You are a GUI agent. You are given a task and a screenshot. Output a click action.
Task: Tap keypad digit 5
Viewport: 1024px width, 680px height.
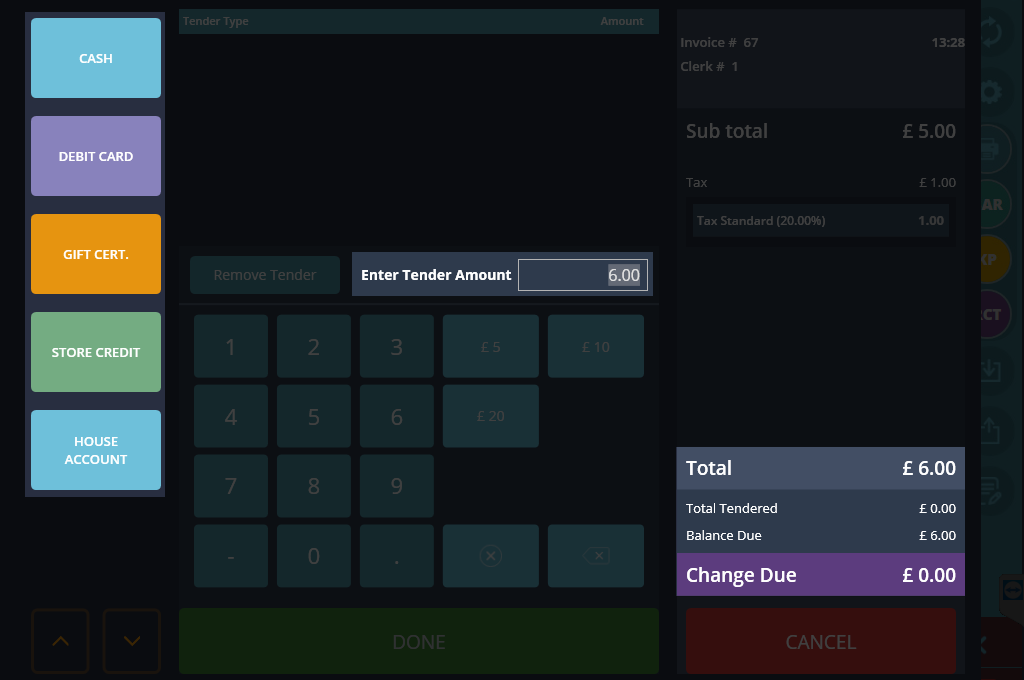(314, 416)
